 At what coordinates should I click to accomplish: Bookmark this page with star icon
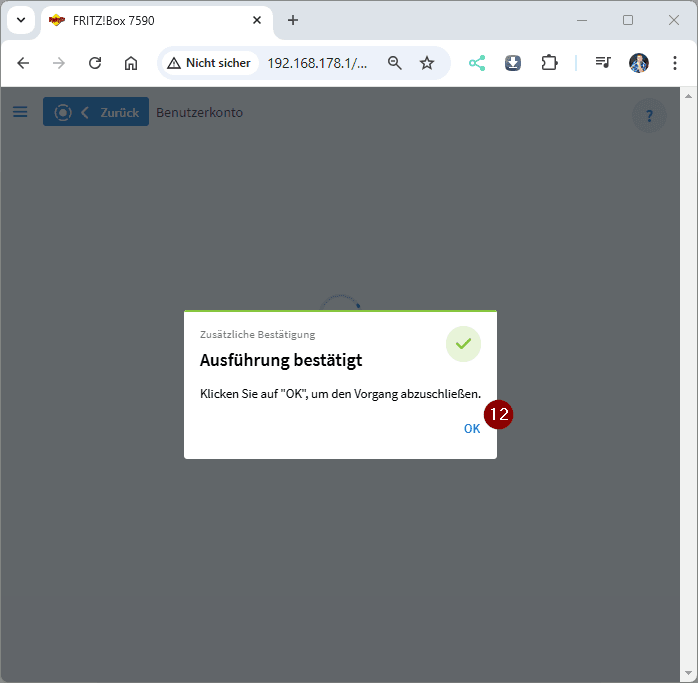tap(427, 63)
